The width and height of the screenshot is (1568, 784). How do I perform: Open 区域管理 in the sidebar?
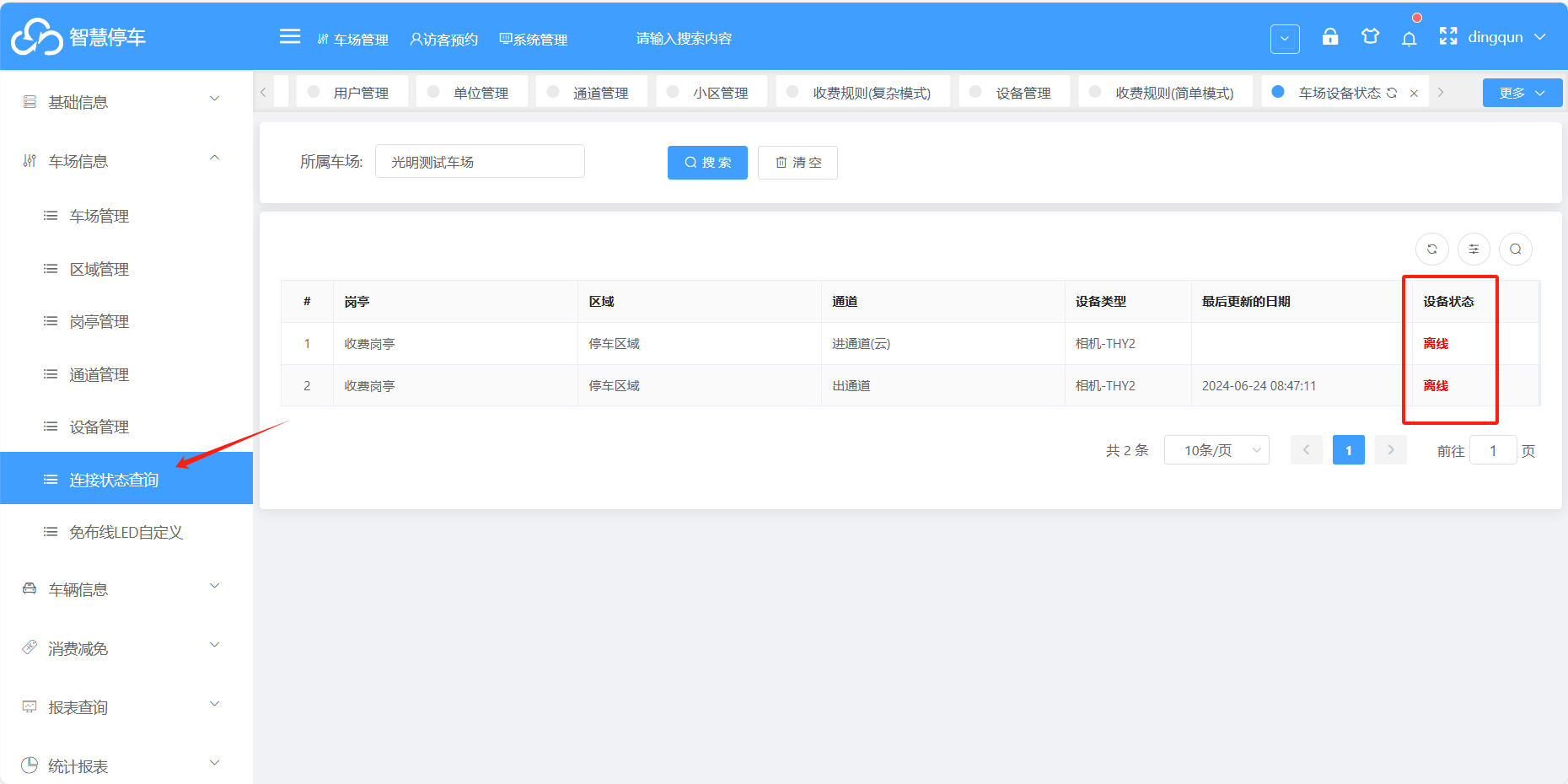(126, 269)
